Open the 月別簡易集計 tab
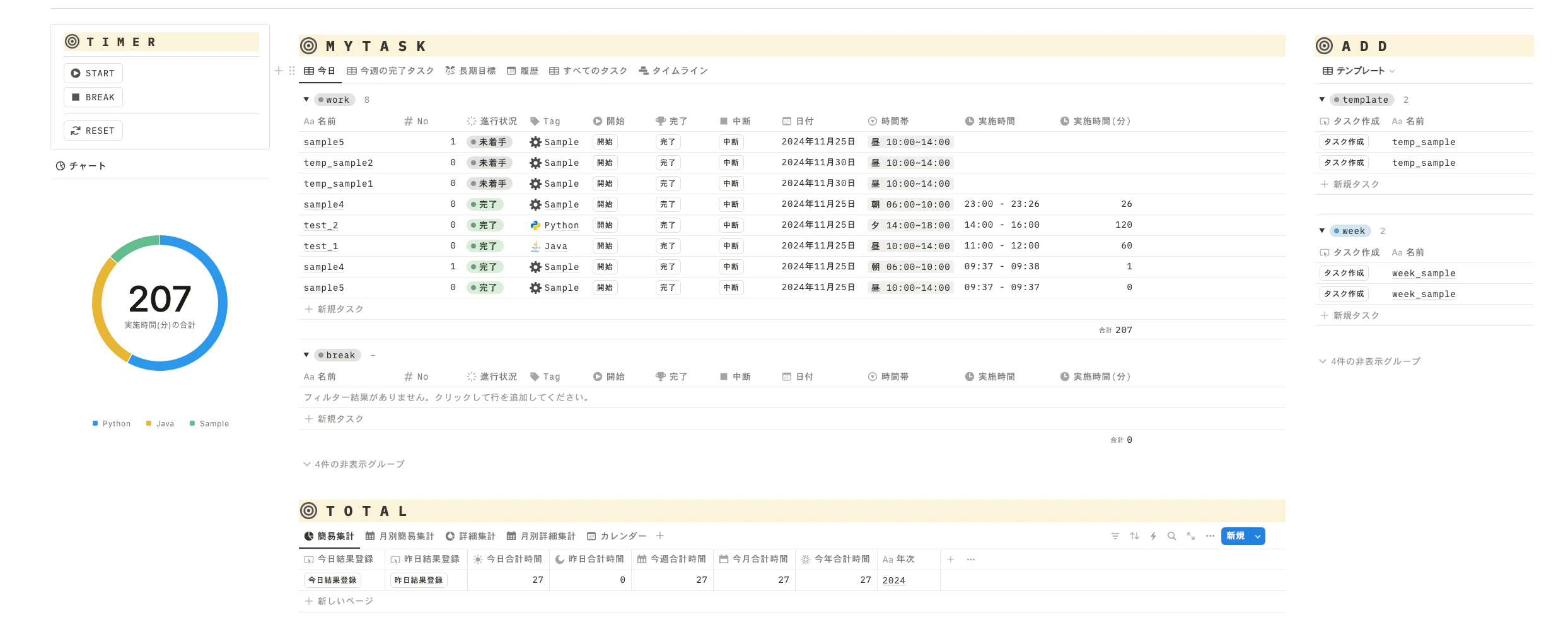The height and width of the screenshot is (620, 1568). tap(400, 536)
